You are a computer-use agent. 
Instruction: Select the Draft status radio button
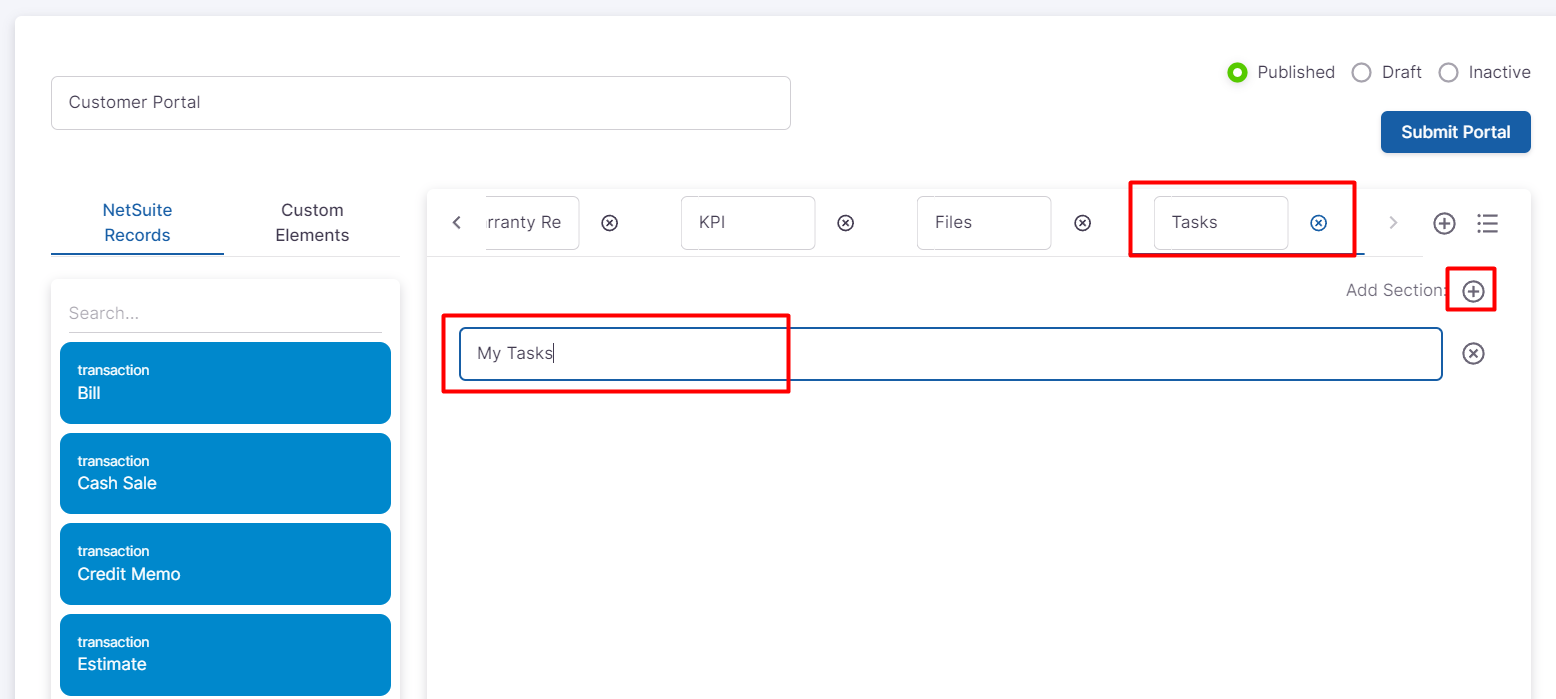(1361, 73)
